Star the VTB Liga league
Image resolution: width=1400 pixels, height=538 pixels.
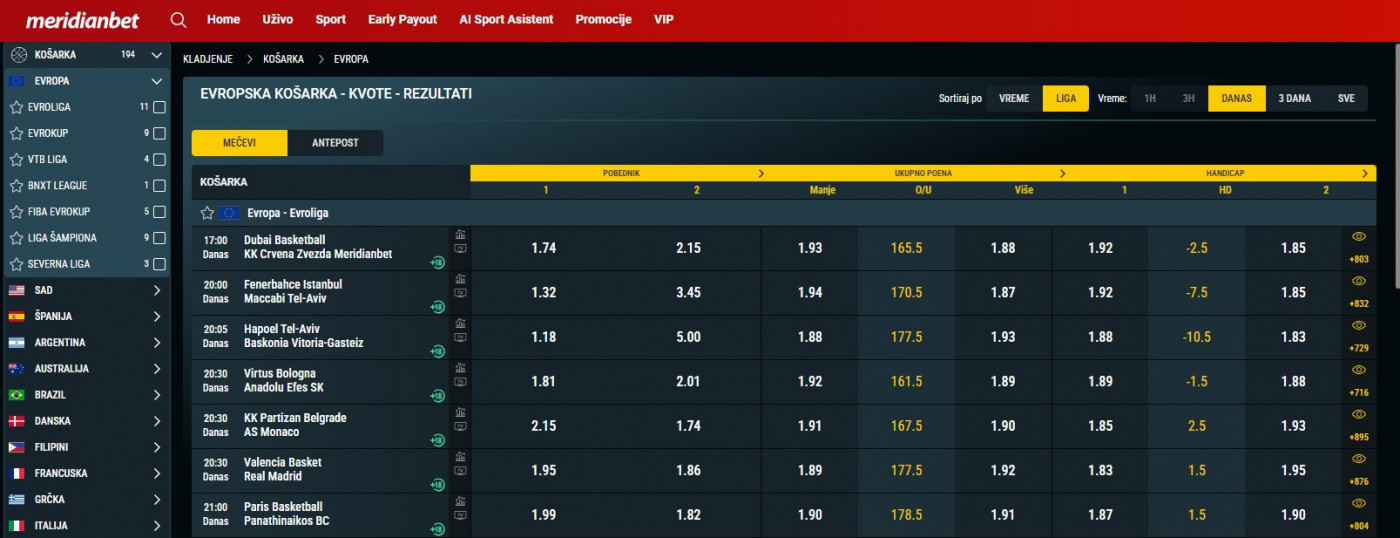(16, 159)
